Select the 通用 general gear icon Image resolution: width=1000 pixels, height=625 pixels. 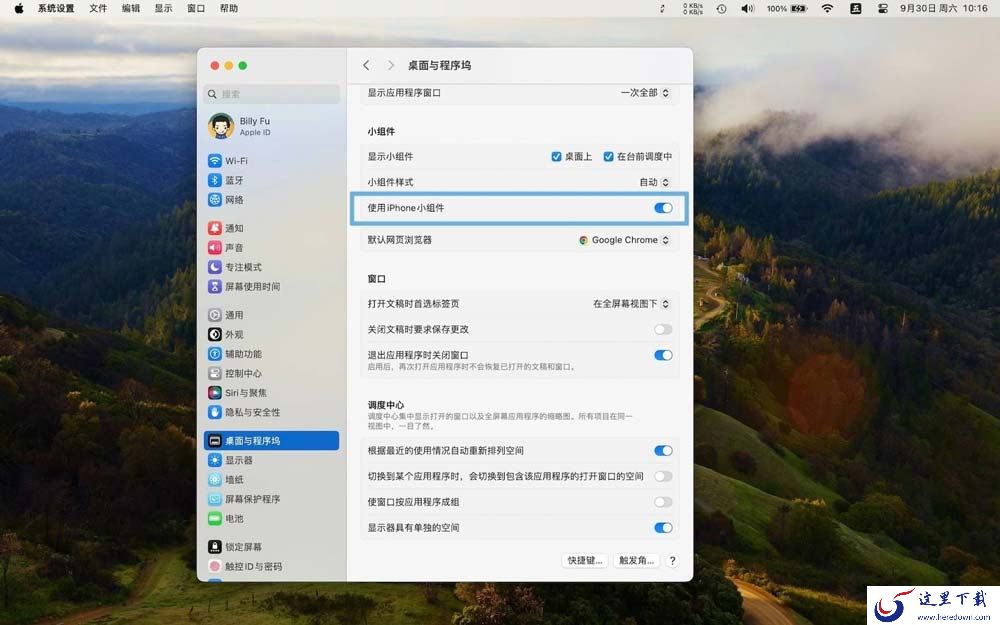click(215, 314)
